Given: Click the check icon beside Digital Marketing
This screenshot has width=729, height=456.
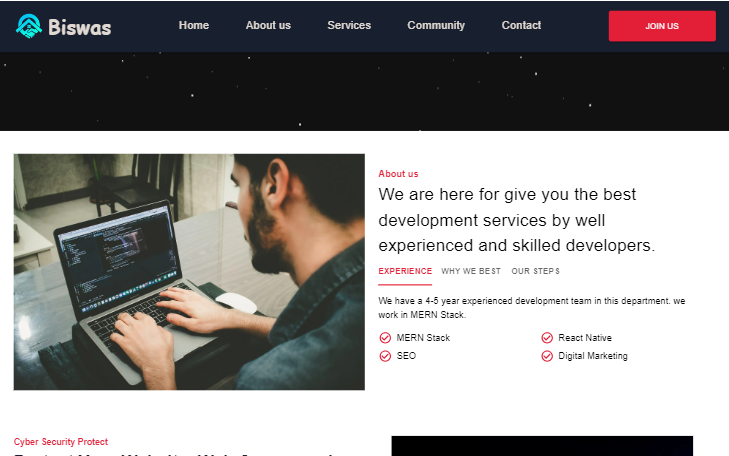Looking at the screenshot, I should click(547, 356).
